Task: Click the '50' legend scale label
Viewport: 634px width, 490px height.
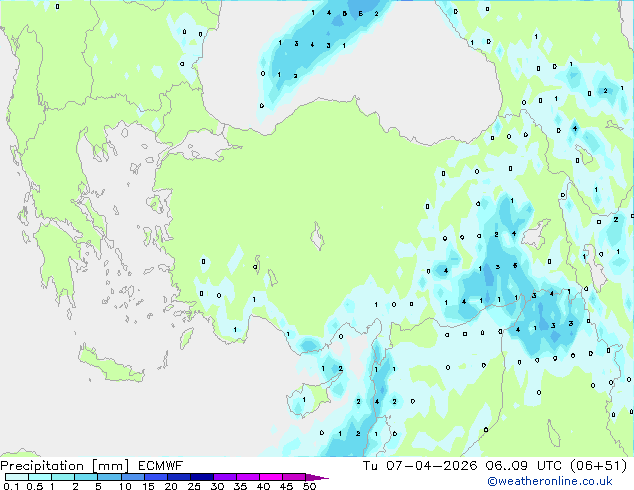Action: coord(309,486)
